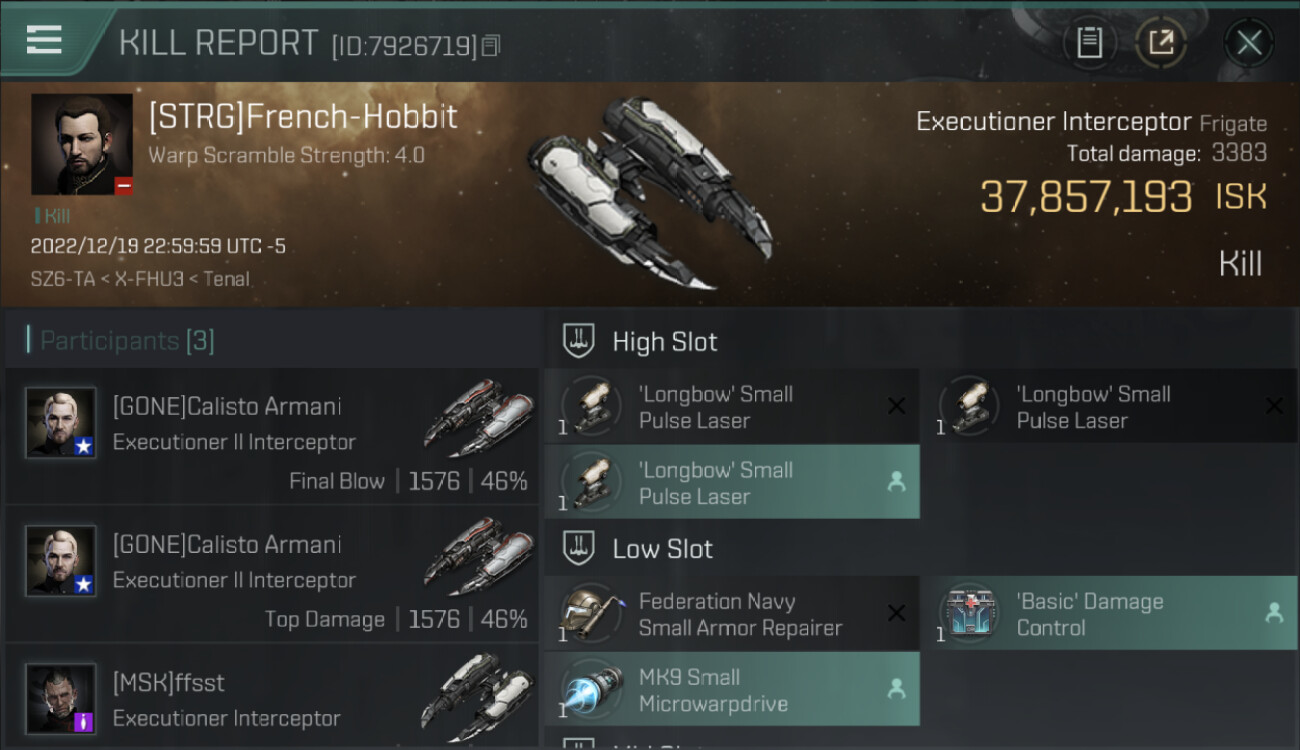Select the [MSK]ffsst participant entry
The width and height of the screenshot is (1300, 750).
[272, 698]
